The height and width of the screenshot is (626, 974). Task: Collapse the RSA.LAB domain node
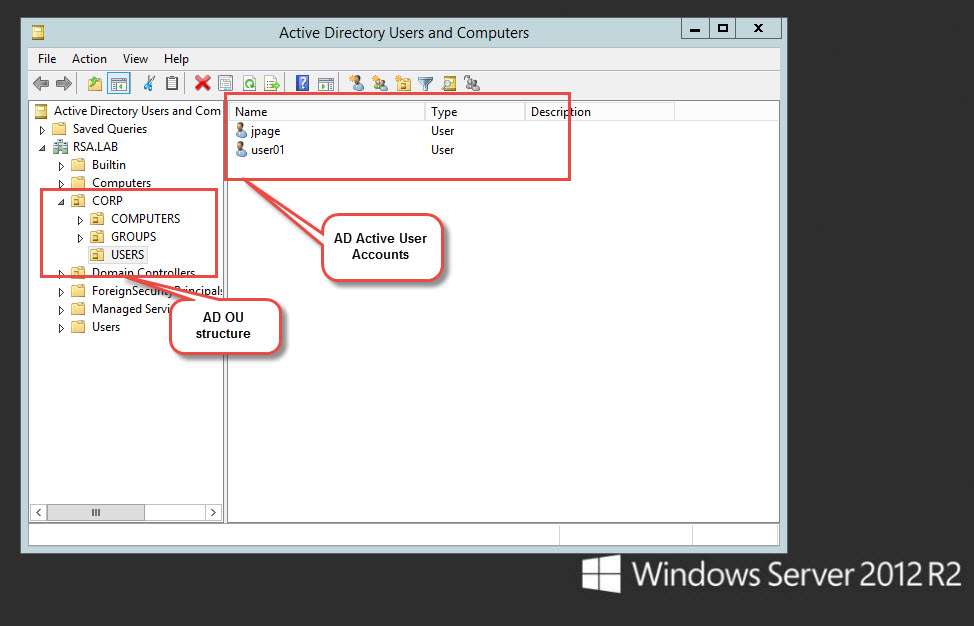pyautogui.click(x=42, y=148)
